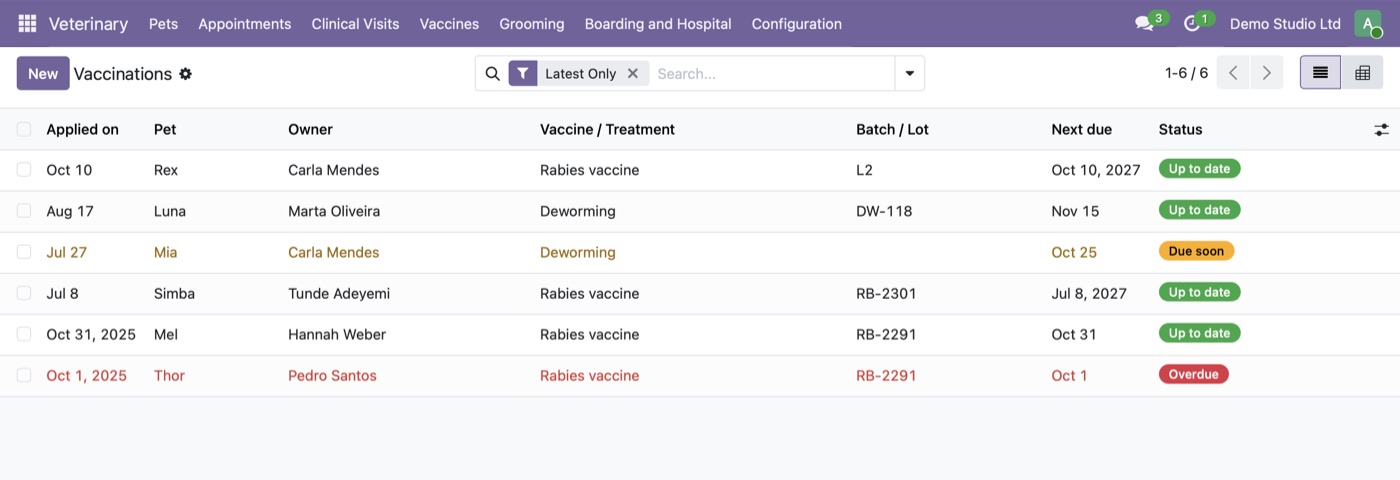Select the checkbox for Thor's row
This screenshot has height=480, width=1400.
tap(24, 375)
